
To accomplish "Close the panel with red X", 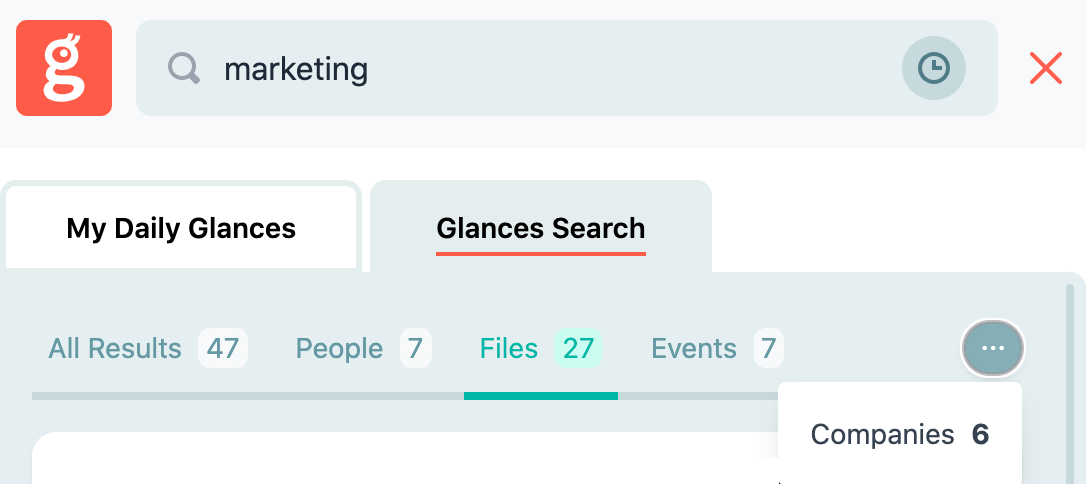I will [1046, 69].
